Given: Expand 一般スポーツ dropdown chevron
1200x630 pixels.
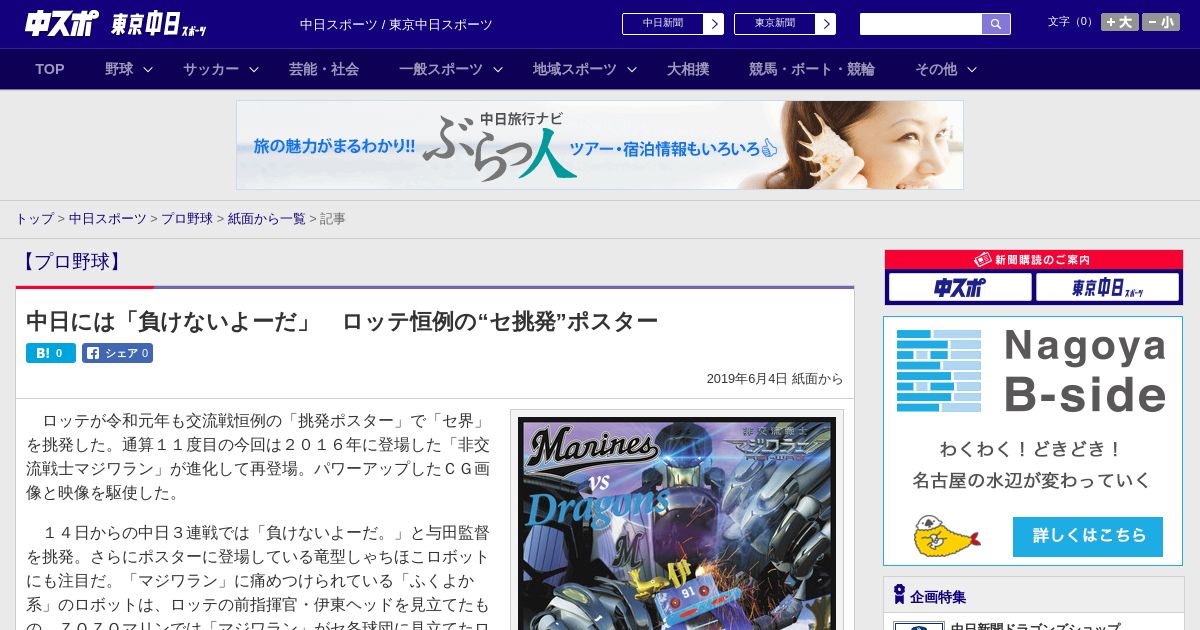Looking at the screenshot, I should click(498, 69).
